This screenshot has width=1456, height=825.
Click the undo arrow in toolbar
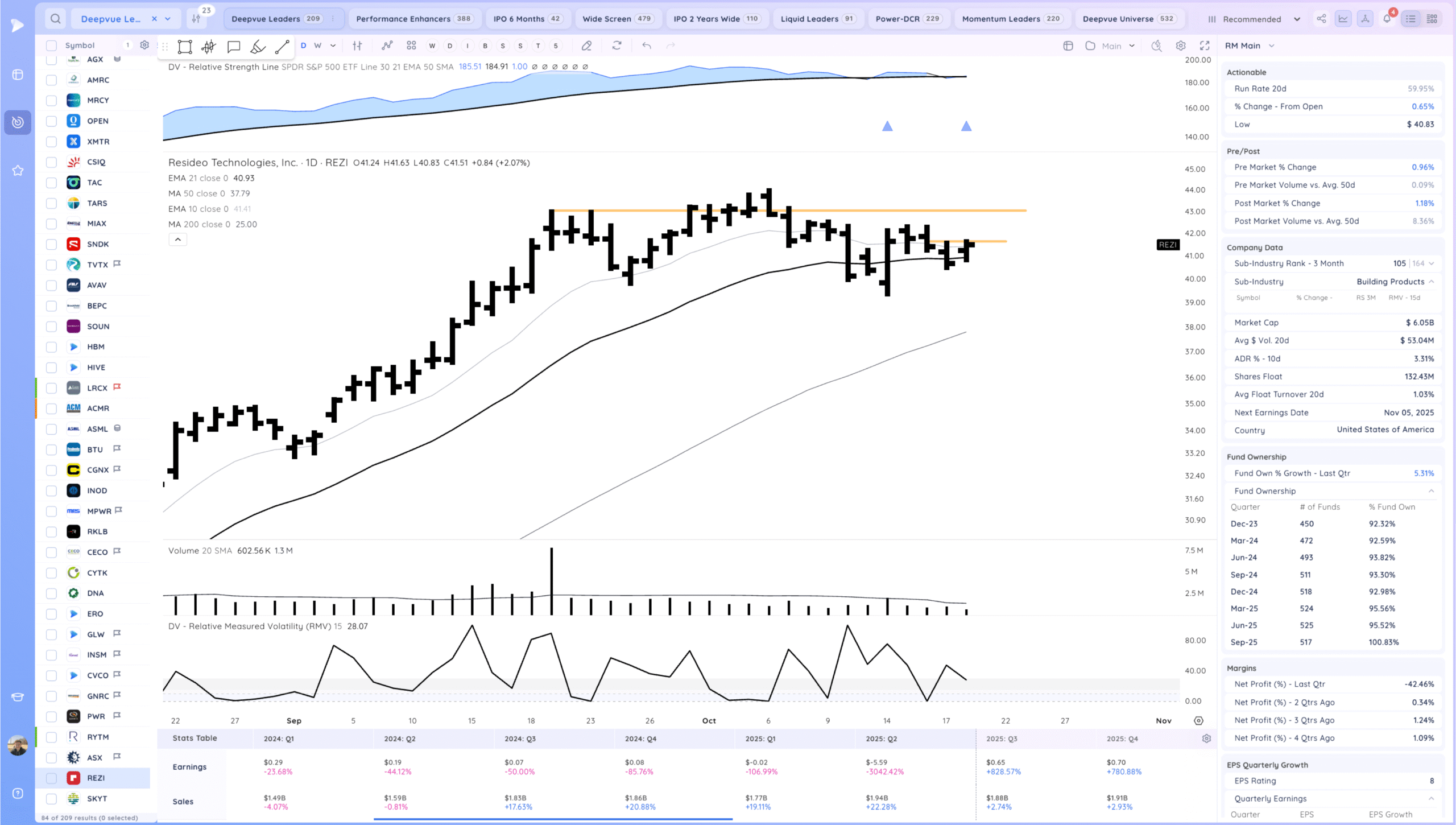[647, 46]
